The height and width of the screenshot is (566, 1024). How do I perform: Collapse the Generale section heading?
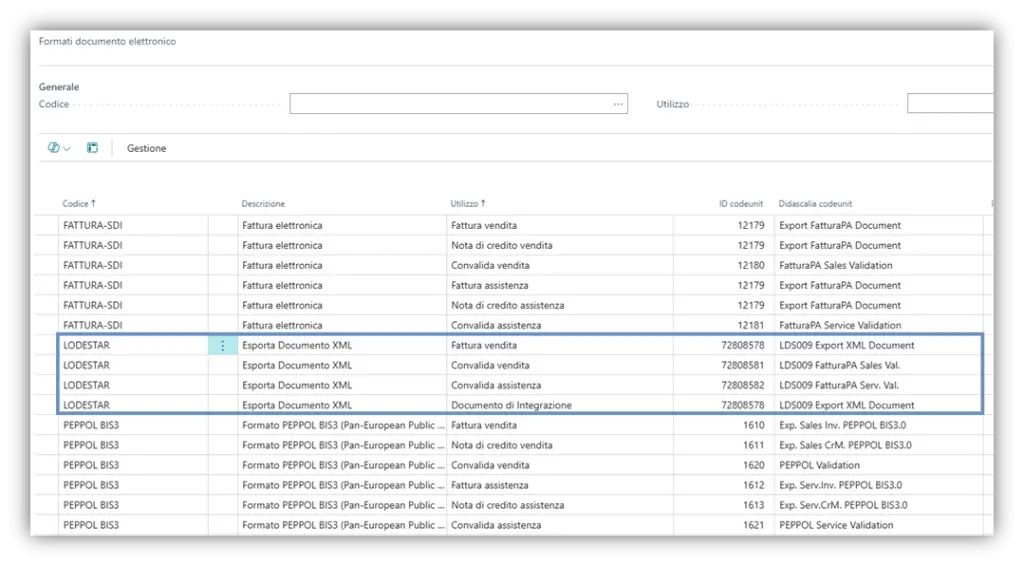pyautogui.click(x=59, y=87)
